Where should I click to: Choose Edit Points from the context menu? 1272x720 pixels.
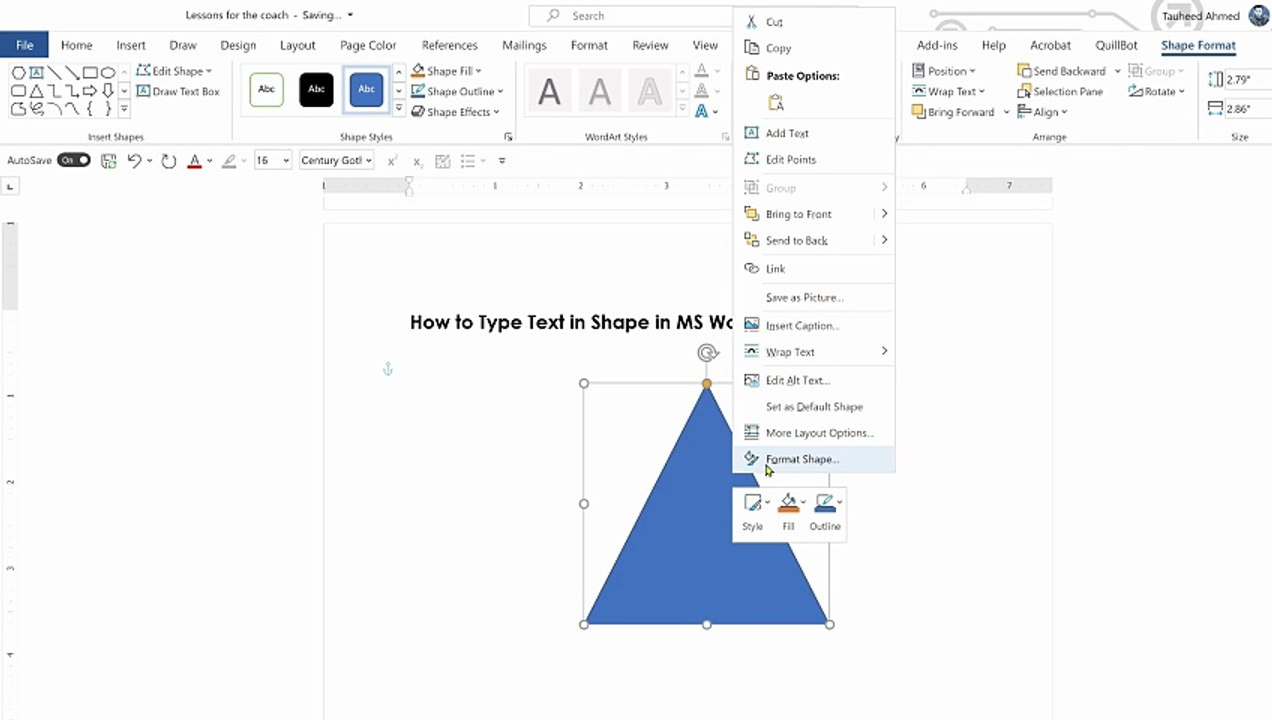pos(814,159)
